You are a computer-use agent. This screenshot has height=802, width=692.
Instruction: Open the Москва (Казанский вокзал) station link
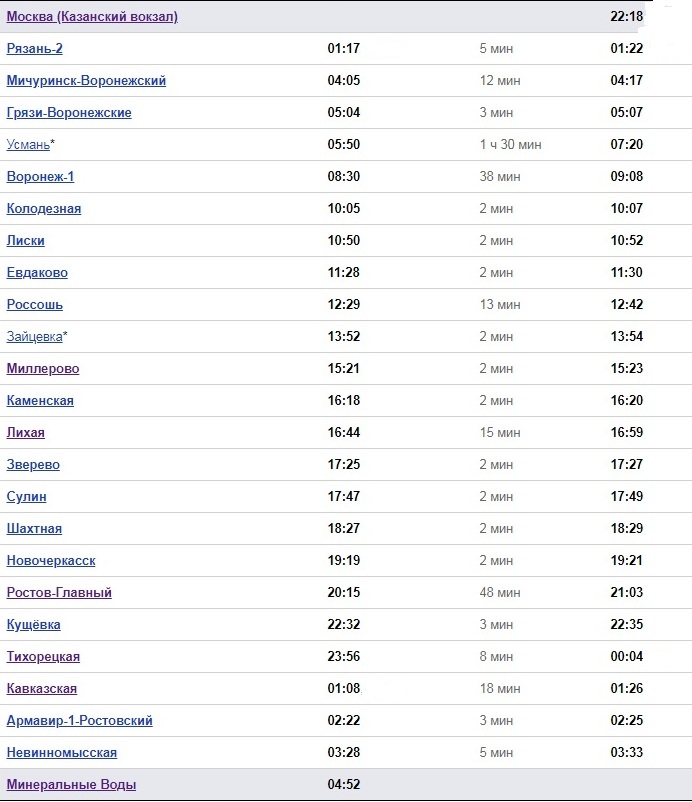point(92,17)
